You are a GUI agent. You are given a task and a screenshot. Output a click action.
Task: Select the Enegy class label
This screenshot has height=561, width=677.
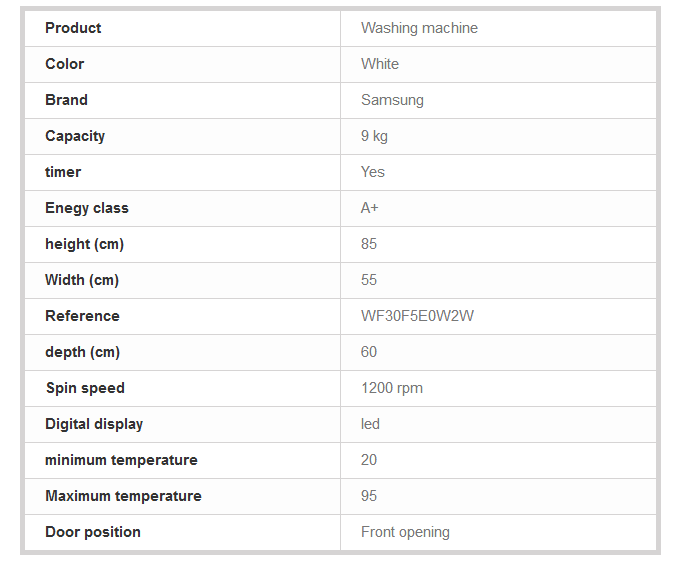click(87, 208)
